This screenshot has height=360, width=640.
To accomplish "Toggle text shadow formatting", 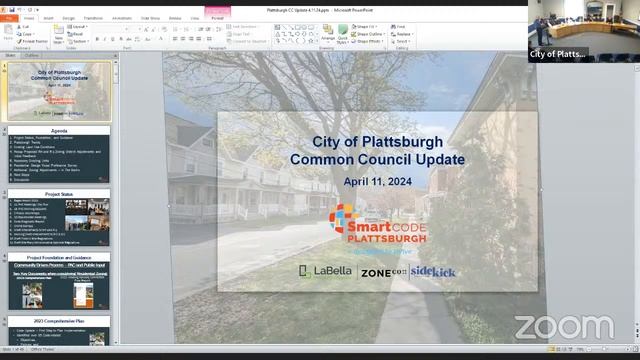I will tap(121, 39).
